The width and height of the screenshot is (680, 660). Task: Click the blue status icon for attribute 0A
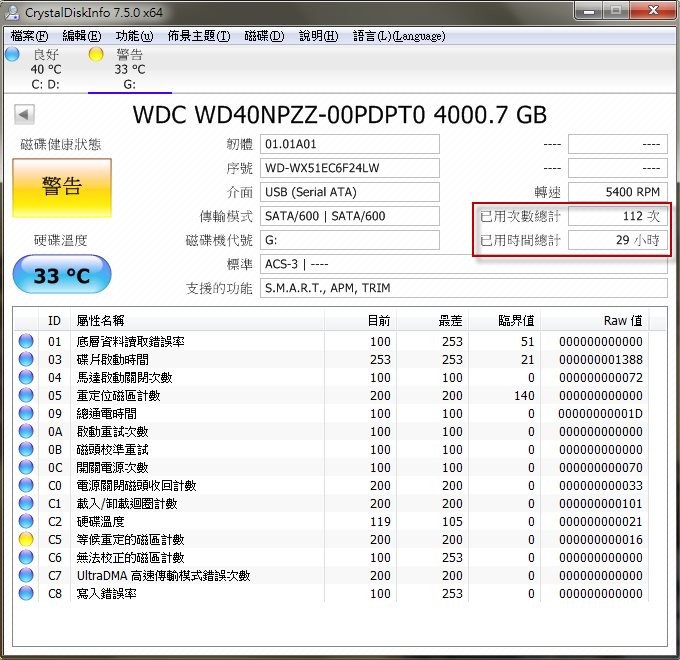click(x=26, y=431)
